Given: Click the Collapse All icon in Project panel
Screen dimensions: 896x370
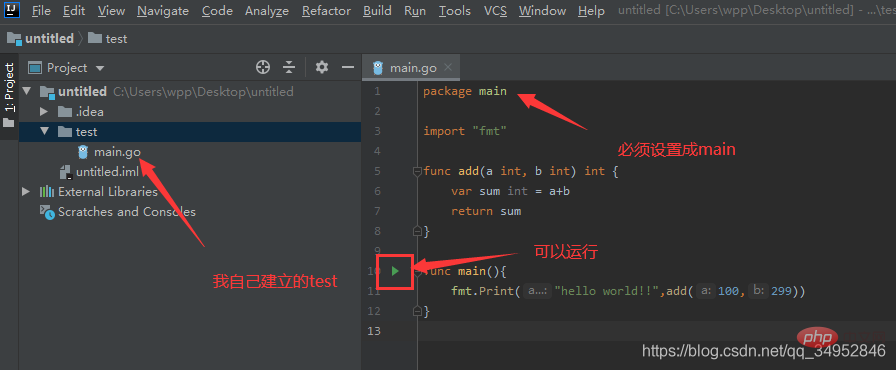Looking at the screenshot, I should coord(289,67).
